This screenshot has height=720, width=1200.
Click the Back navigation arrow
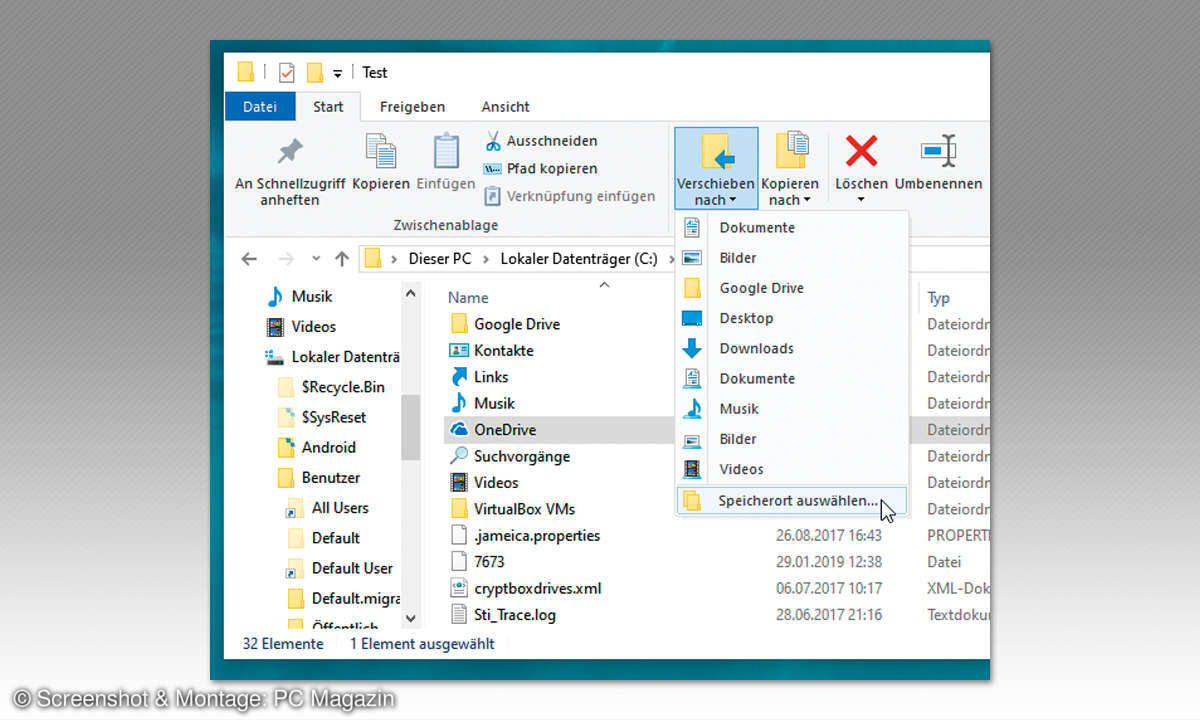[249, 259]
